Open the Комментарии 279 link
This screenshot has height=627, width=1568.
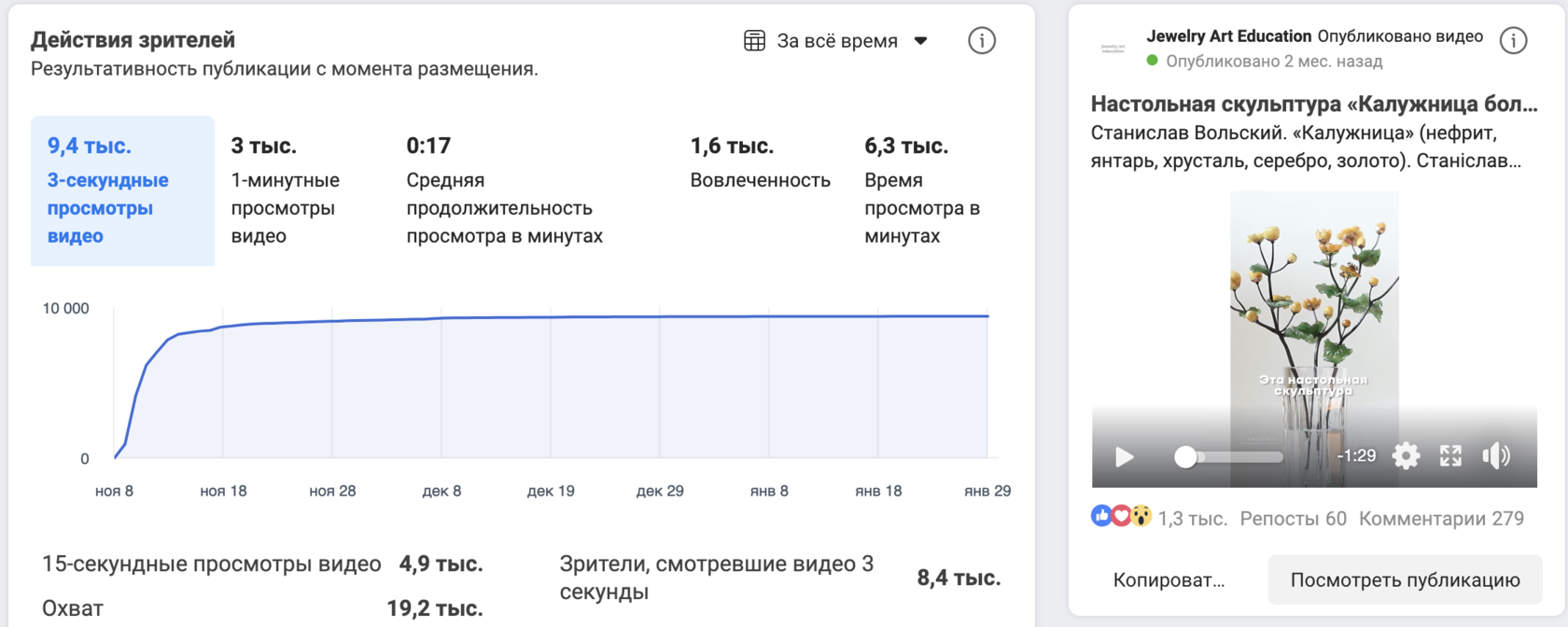click(x=1441, y=519)
